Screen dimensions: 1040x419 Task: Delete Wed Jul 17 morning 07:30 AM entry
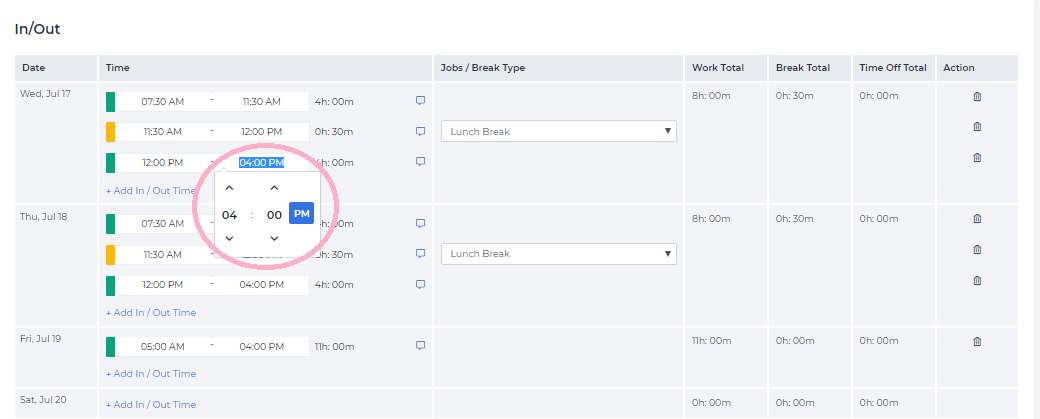point(977,97)
